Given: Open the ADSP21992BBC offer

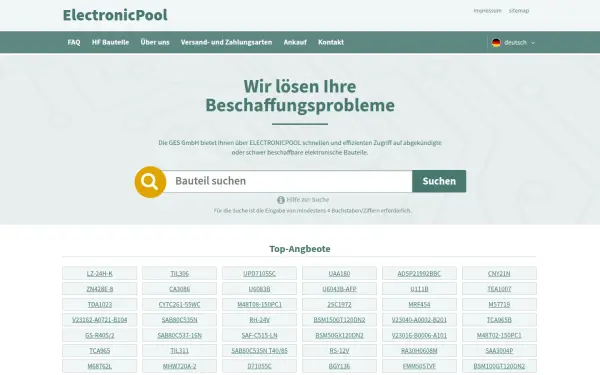Looking at the screenshot, I should click(x=419, y=274).
